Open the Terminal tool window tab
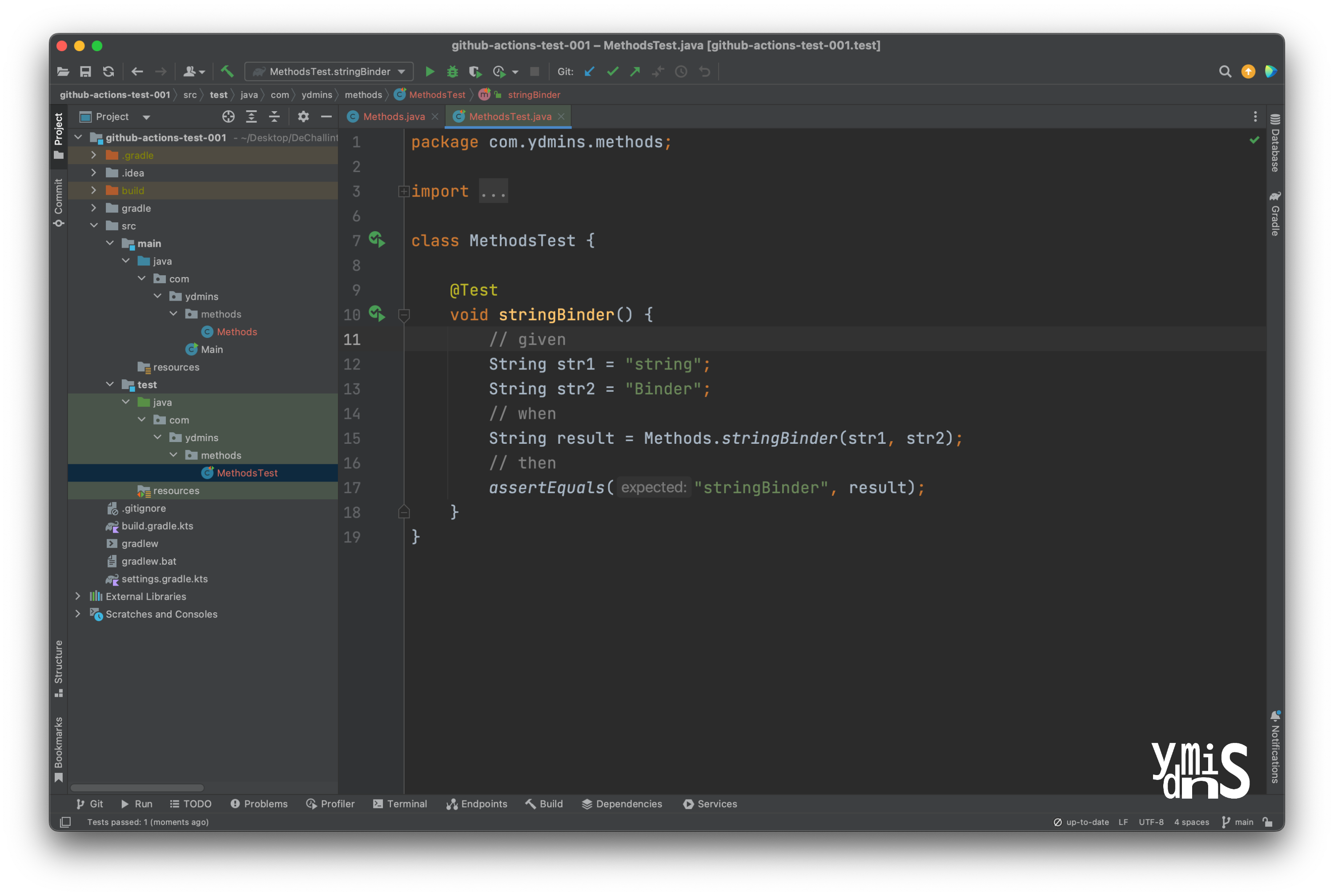This screenshot has width=1334, height=896. [400, 804]
